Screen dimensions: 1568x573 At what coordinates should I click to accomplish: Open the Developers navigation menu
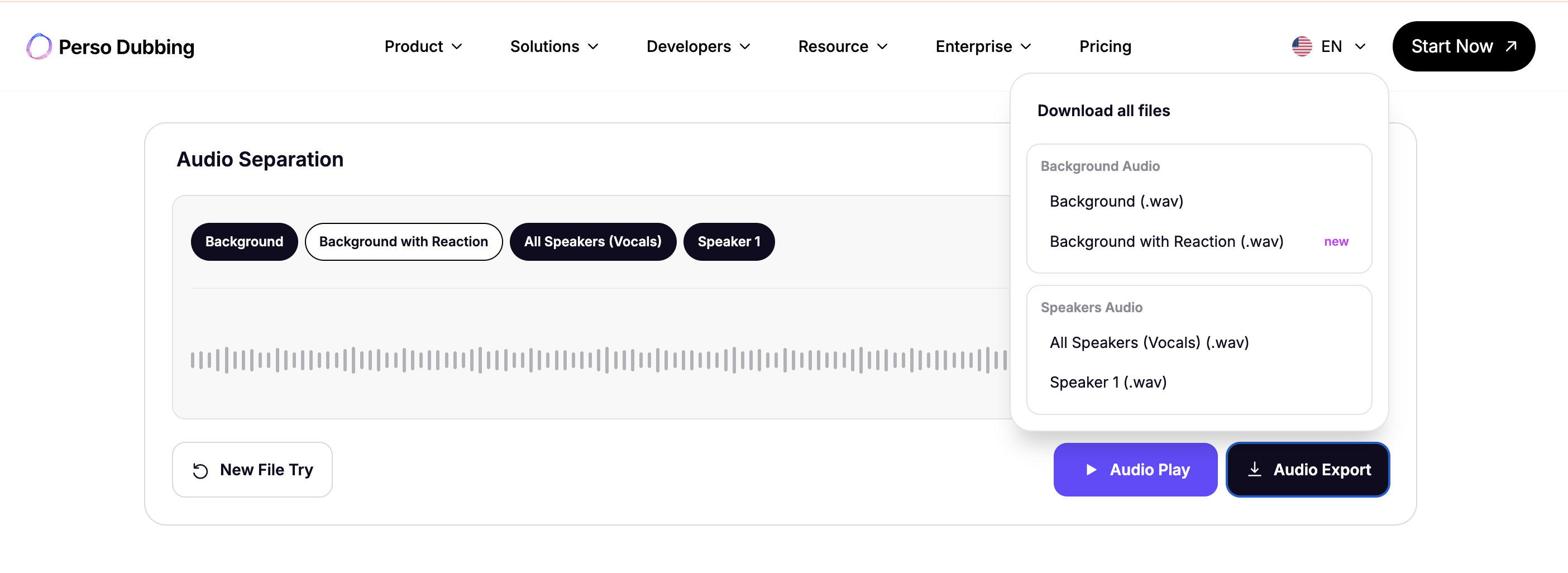click(x=699, y=46)
